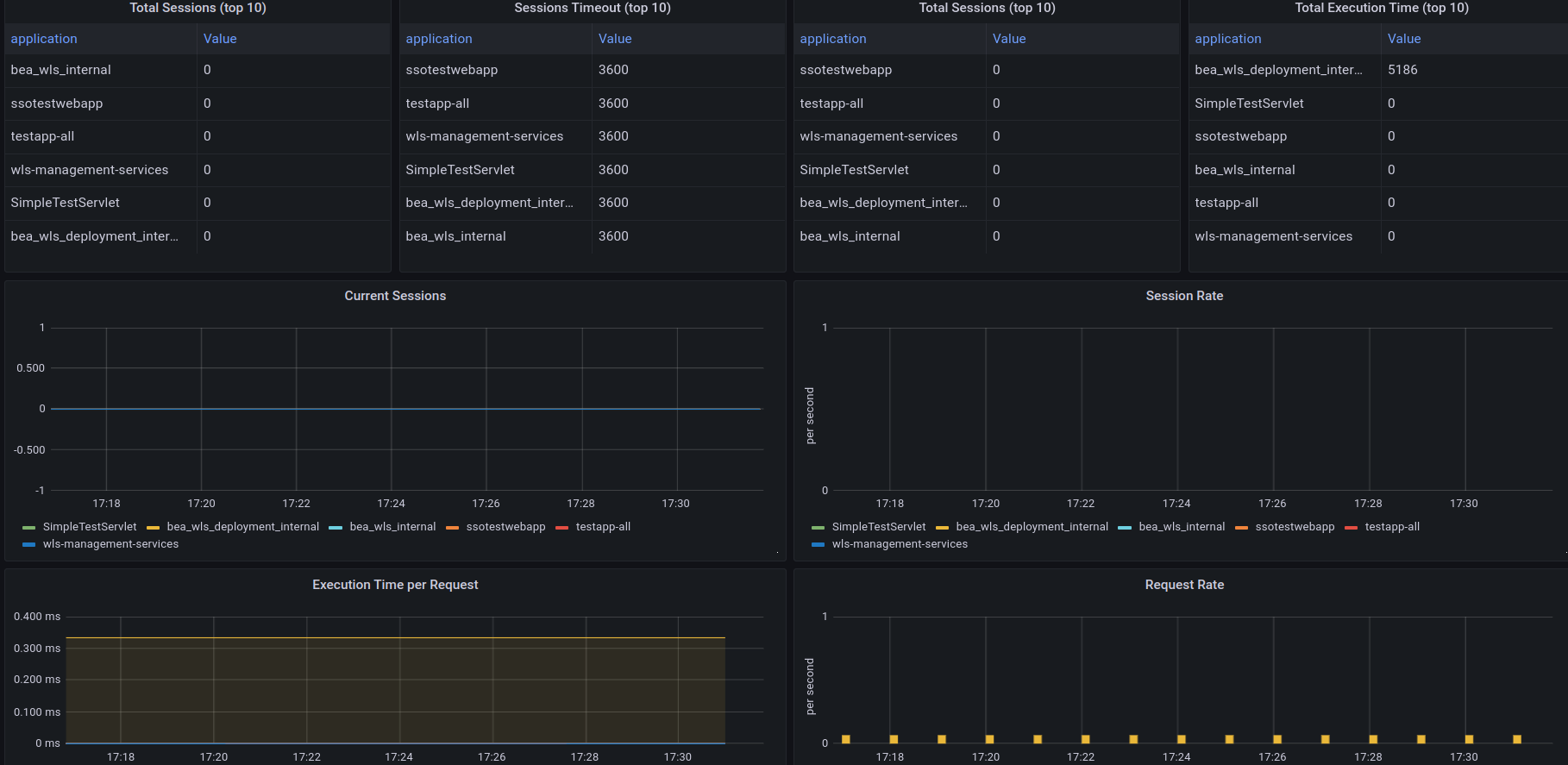
Task: Click green SimpleTestServlet color swatch in Session Rate legend
Action: pos(818,528)
